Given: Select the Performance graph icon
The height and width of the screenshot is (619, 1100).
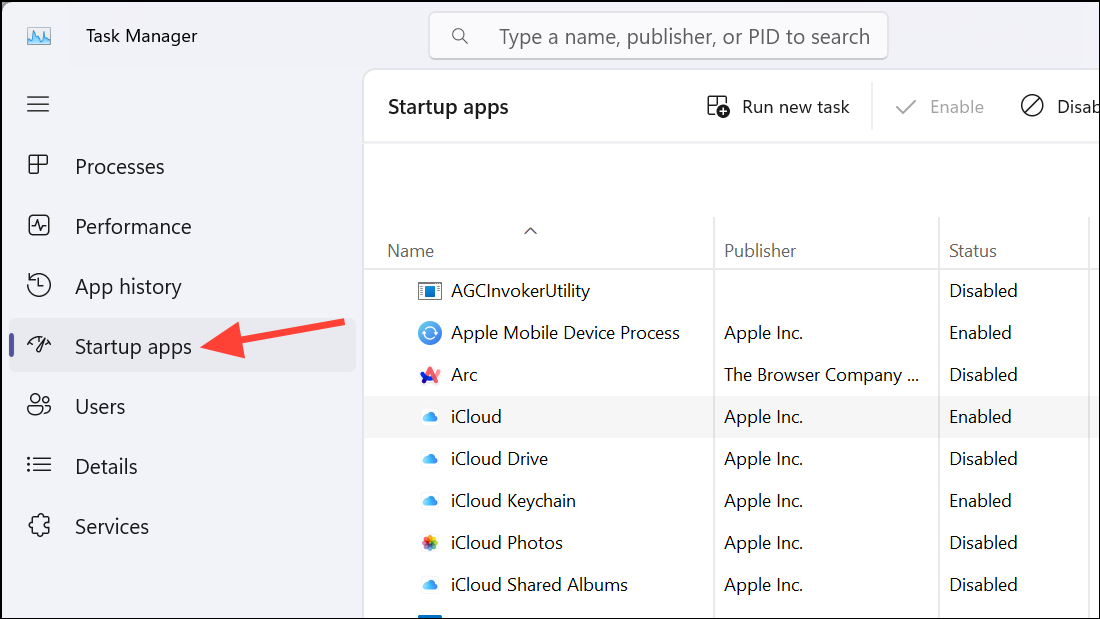Looking at the screenshot, I should [x=39, y=225].
